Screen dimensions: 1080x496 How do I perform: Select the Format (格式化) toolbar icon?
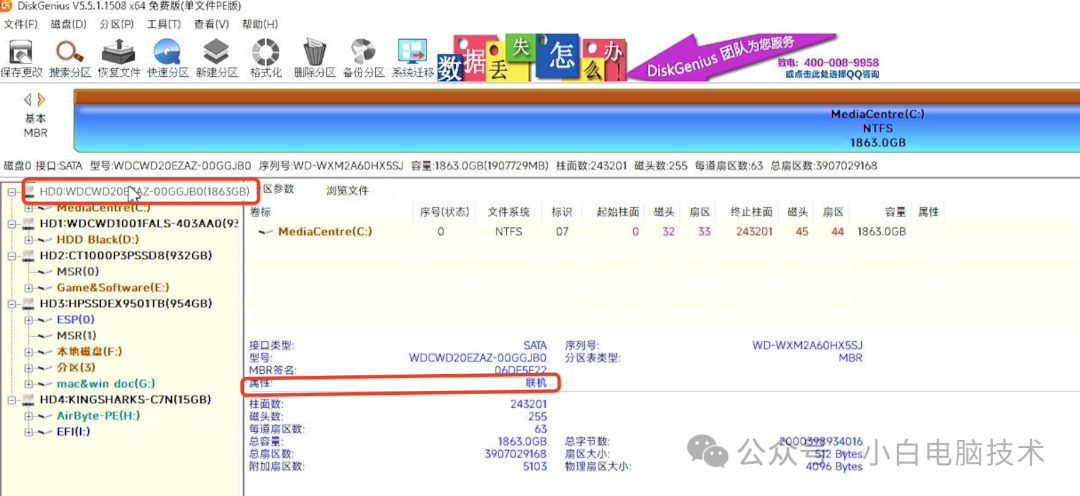(265, 59)
